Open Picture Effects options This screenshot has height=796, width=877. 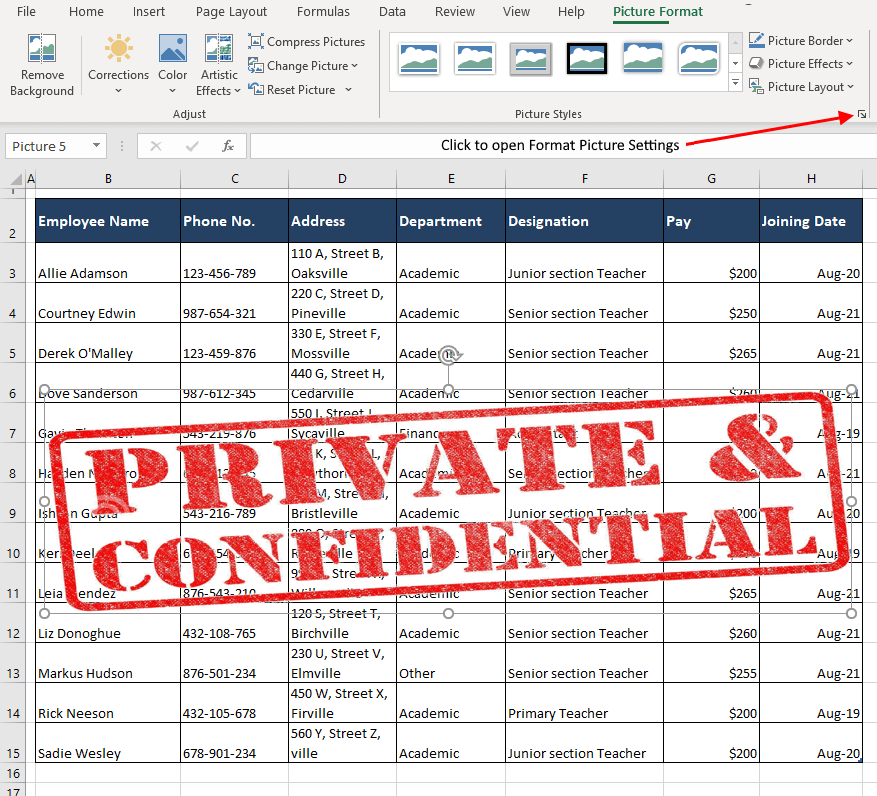(x=801, y=63)
